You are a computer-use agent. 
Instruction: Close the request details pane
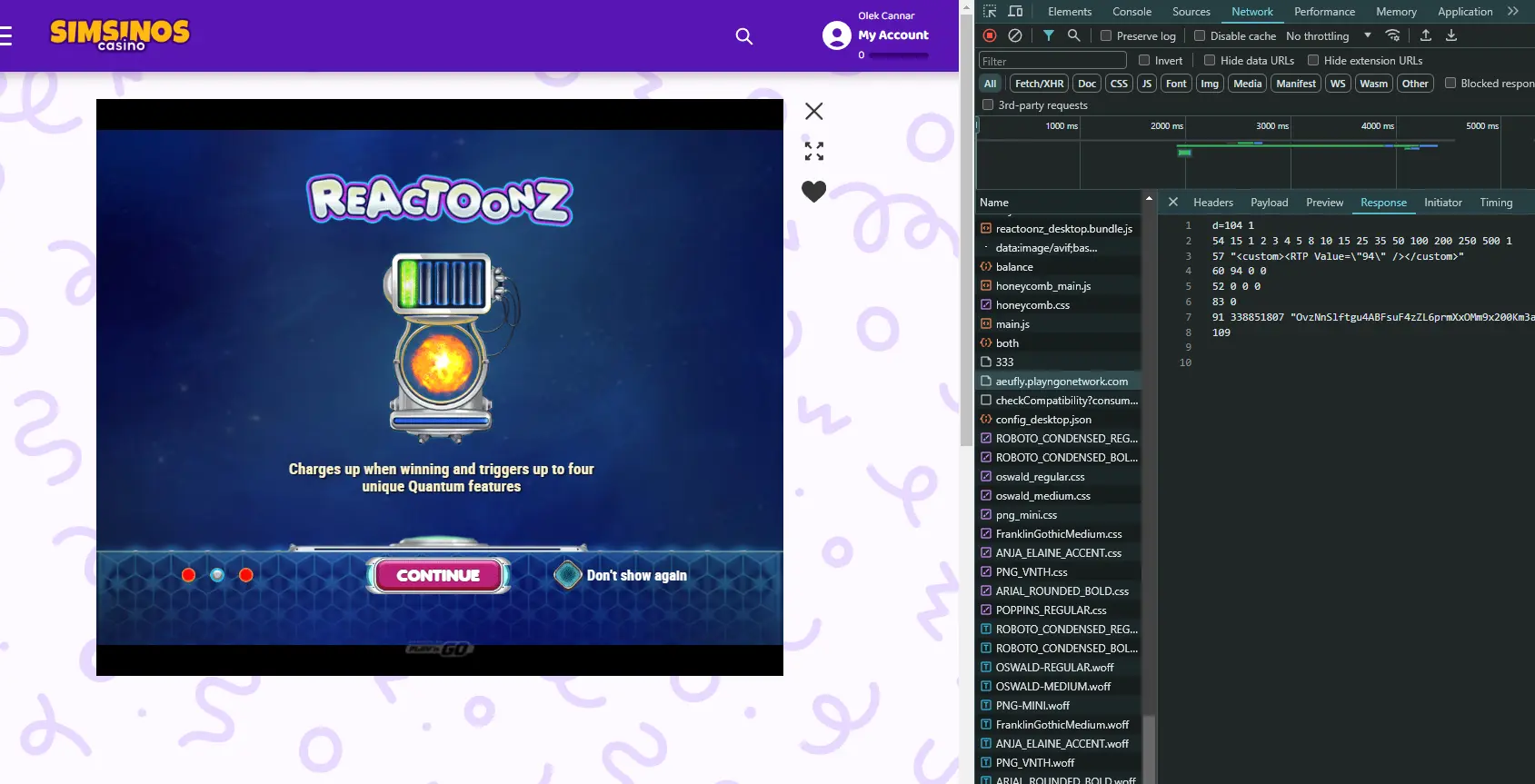1173,203
